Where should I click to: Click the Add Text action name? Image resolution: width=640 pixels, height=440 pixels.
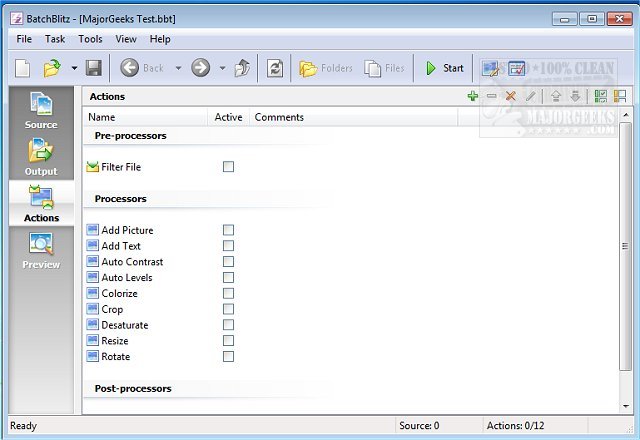[121, 246]
